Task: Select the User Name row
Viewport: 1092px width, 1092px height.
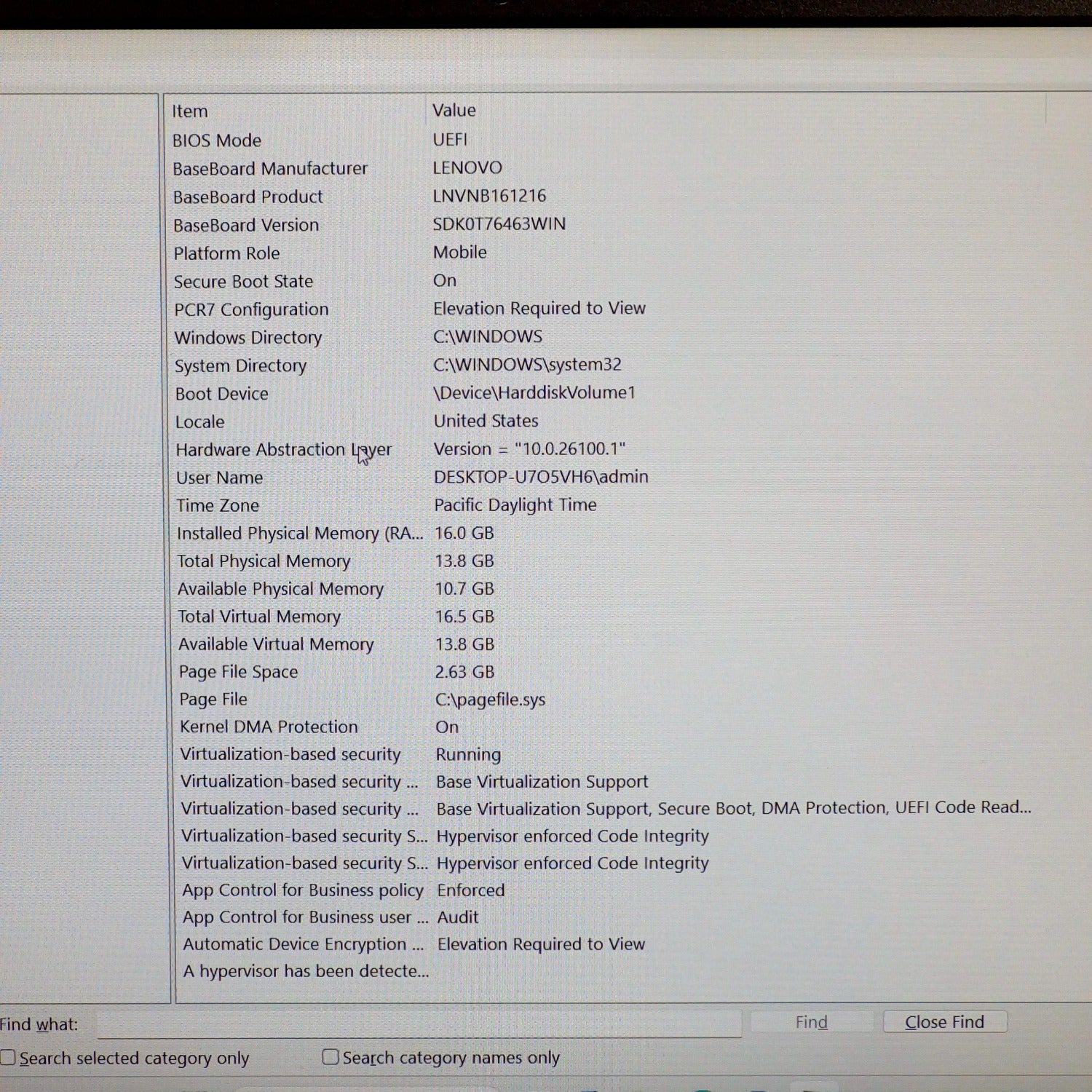Action: [219, 478]
